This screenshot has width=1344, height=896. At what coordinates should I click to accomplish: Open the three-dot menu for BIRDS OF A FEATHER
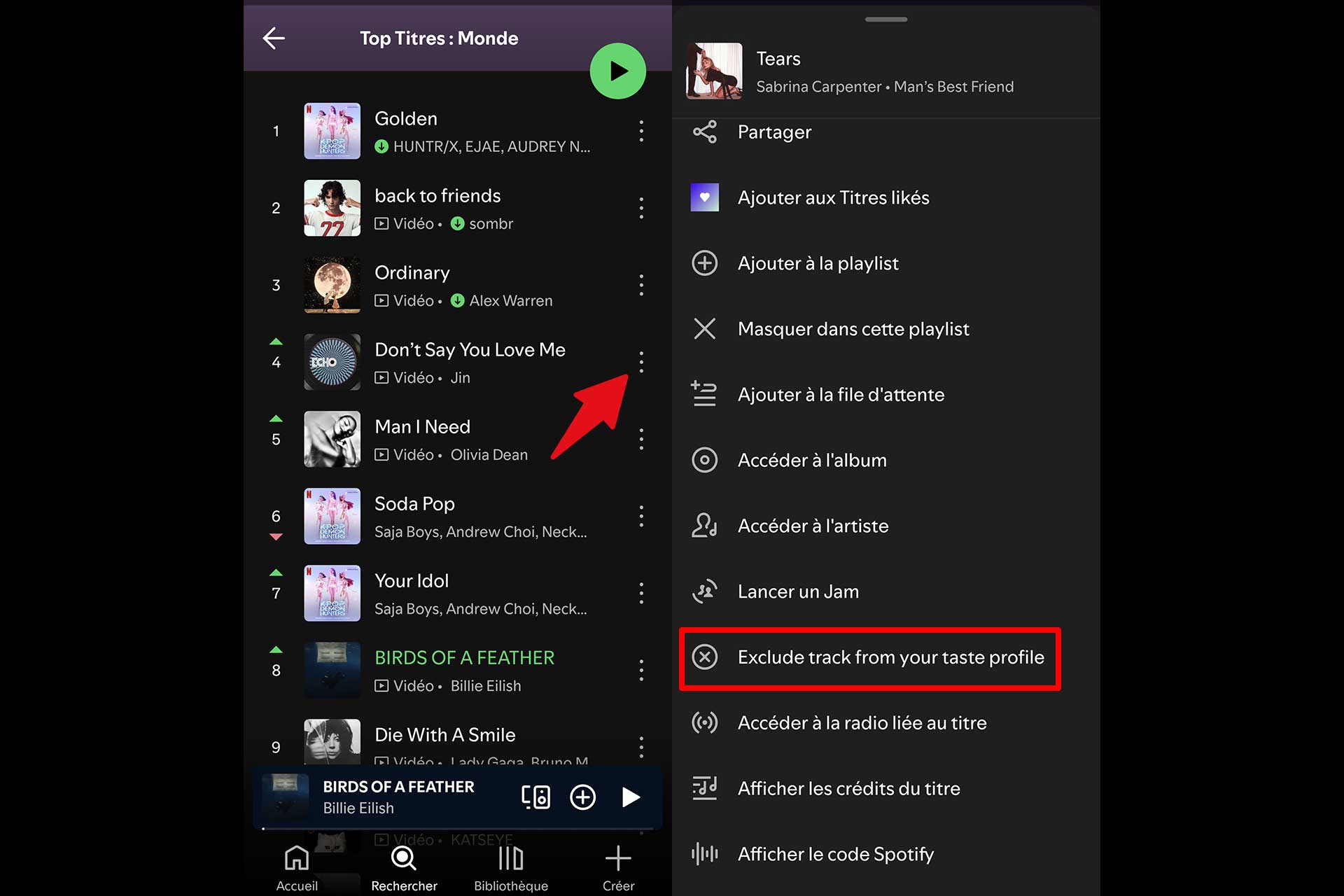(641, 670)
